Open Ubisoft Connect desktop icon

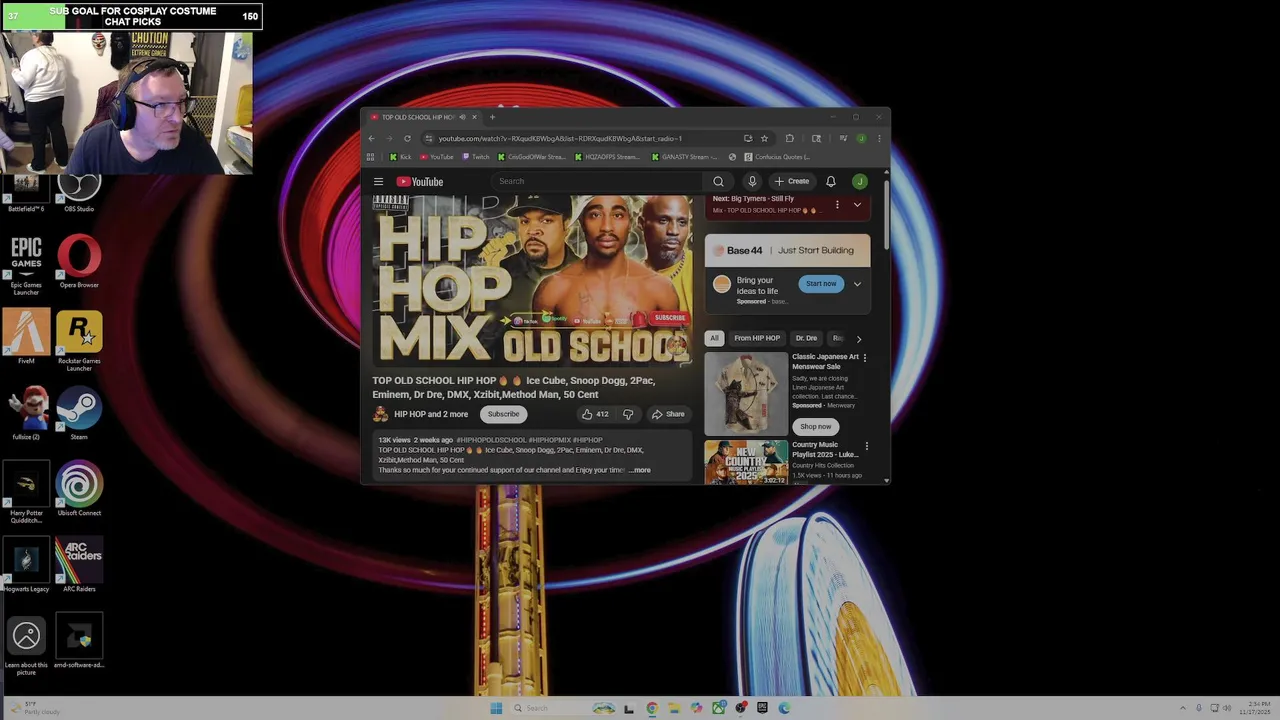79,489
